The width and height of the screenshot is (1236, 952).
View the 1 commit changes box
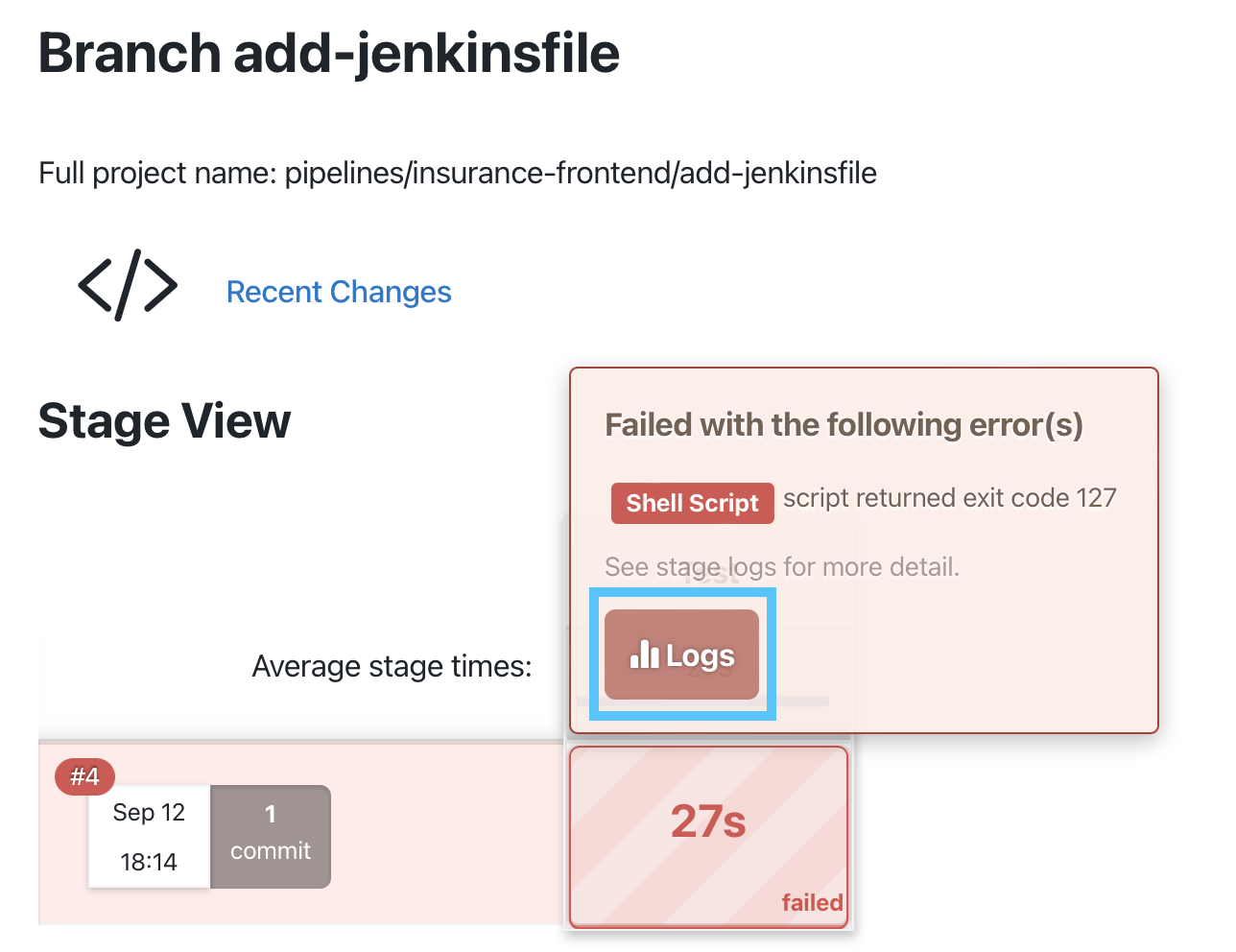[x=271, y=837]
